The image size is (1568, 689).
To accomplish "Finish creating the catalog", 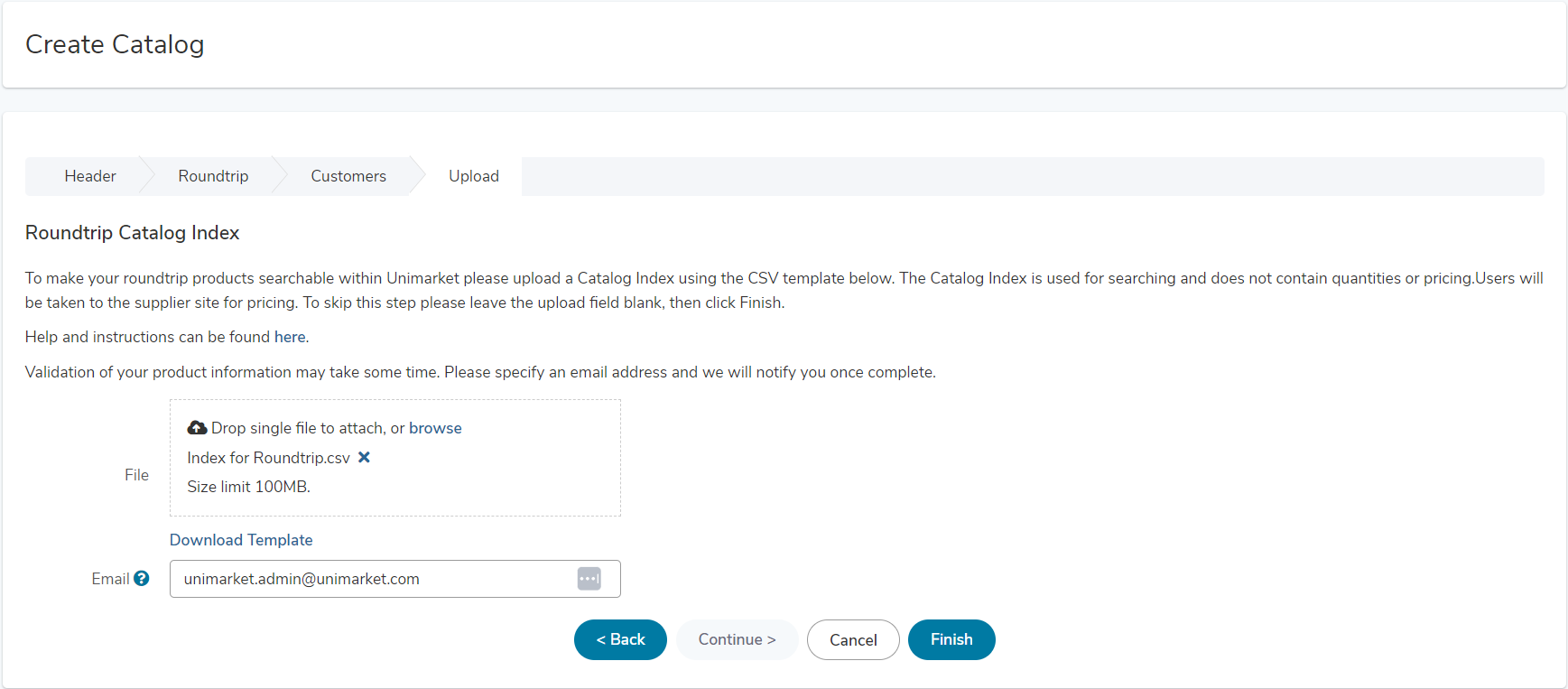I will [x=951, y=639].
